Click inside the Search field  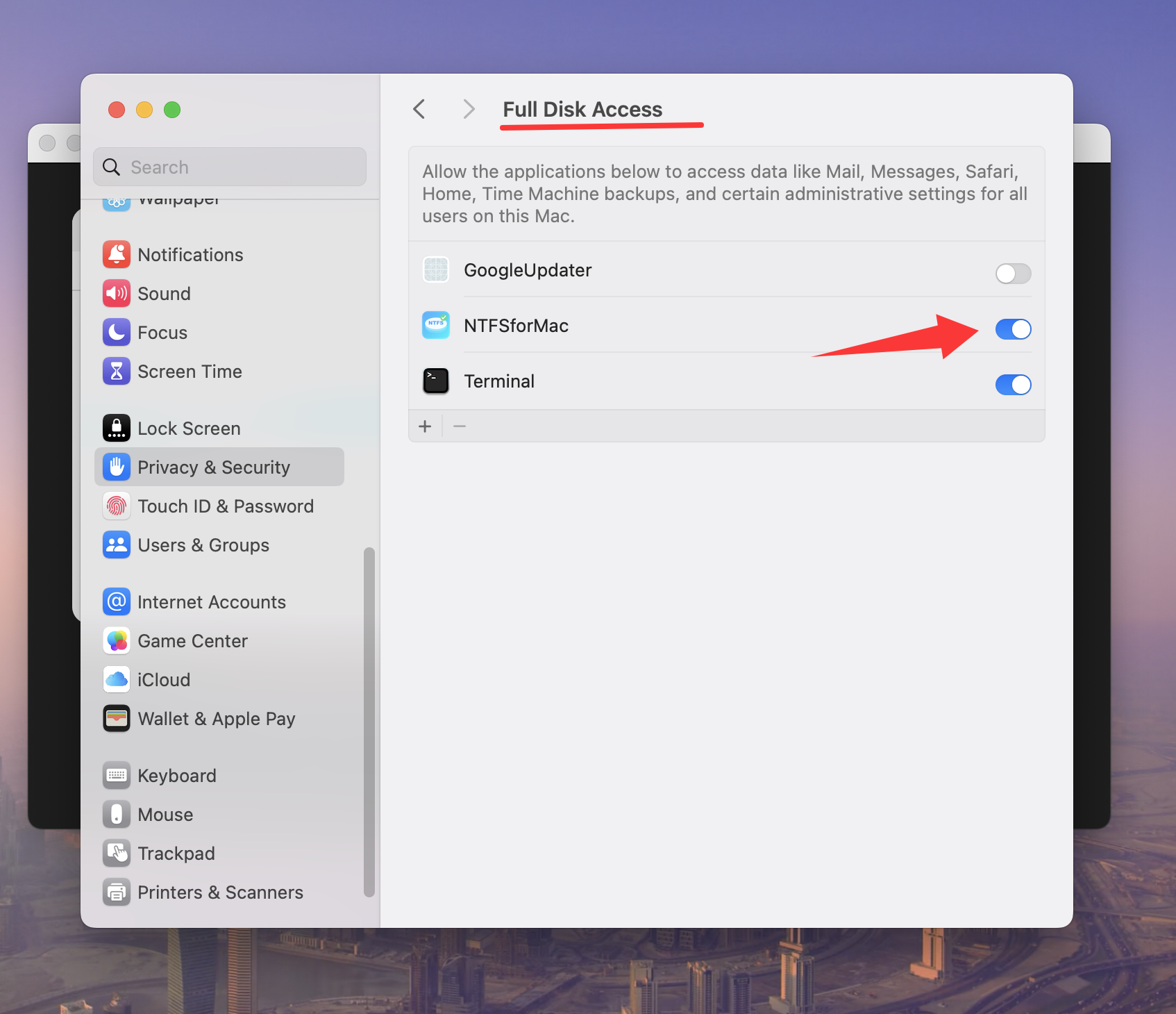[229, 167]
